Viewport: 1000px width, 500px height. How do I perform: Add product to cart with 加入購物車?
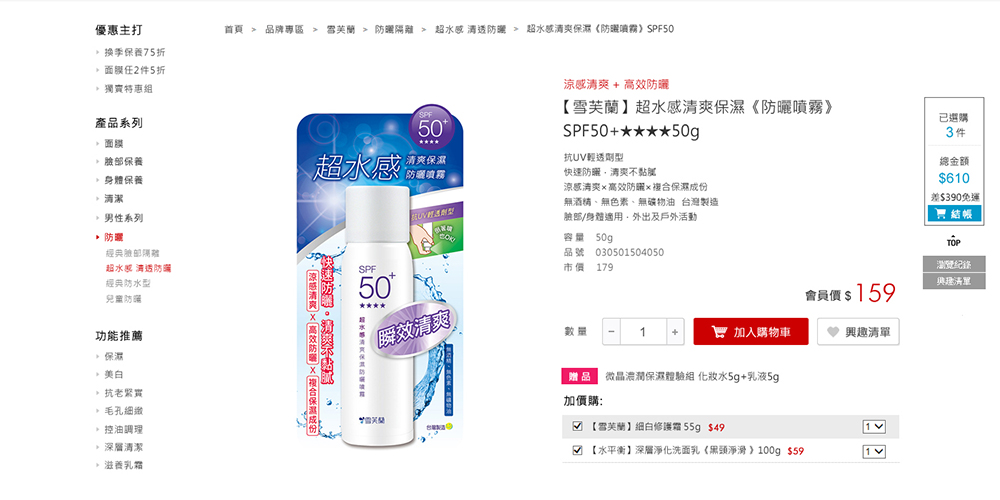(x=751, y=332)
